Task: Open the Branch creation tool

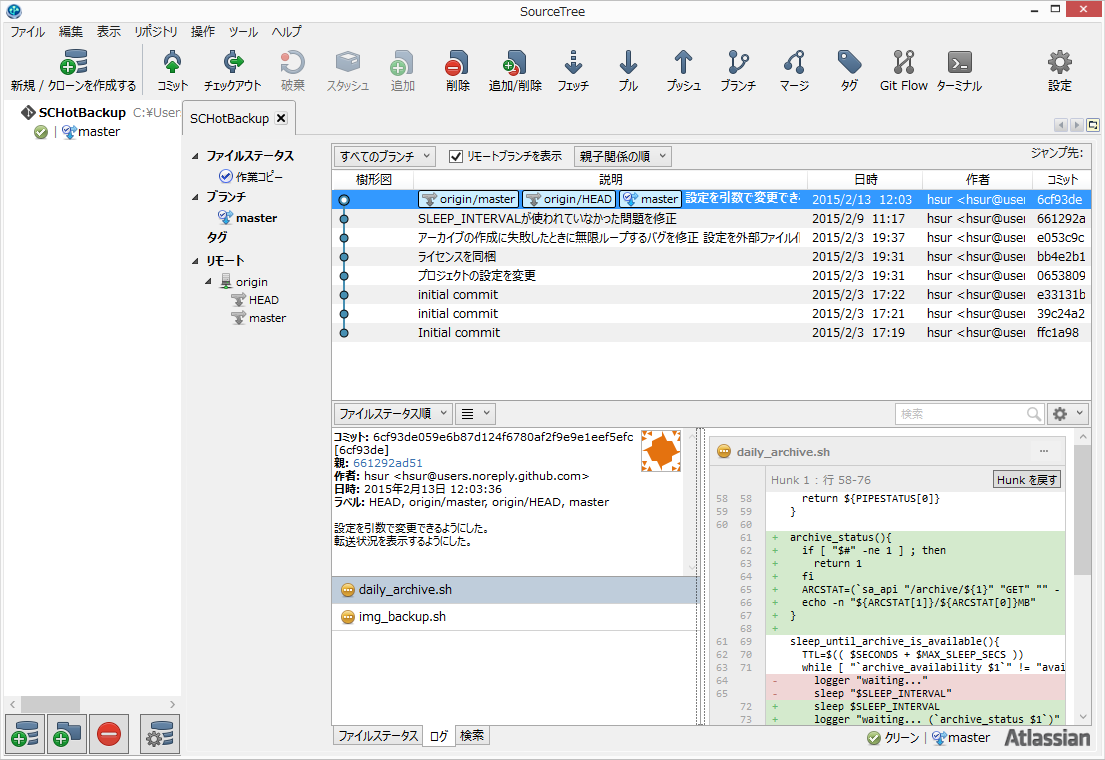Action: (738, 70)
